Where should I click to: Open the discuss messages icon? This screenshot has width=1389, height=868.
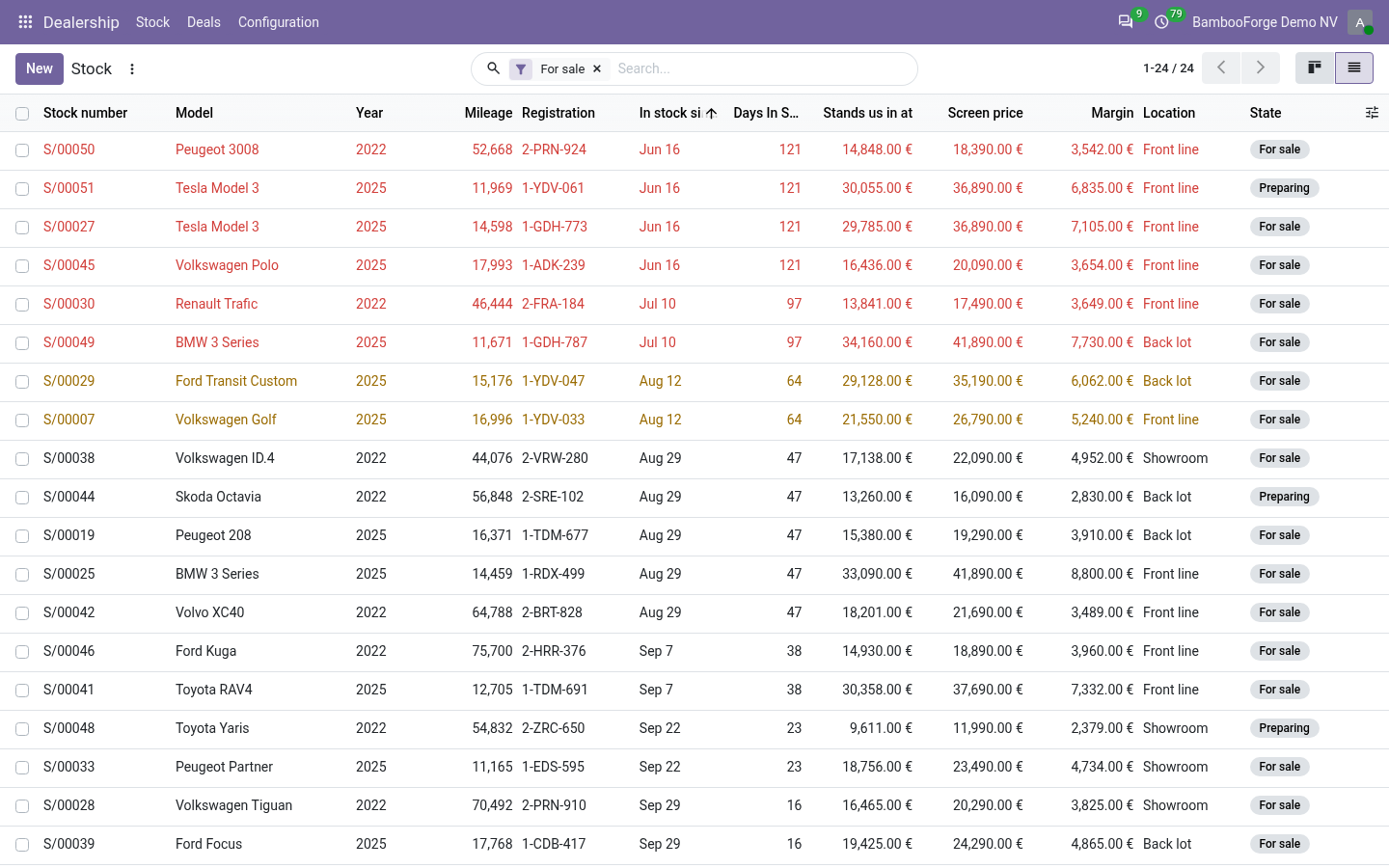[x=1126, y=21]
